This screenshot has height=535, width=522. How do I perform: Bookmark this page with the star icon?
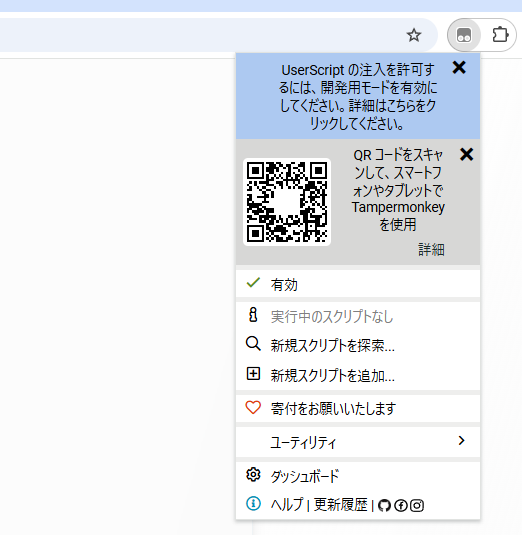pos(414,35)
